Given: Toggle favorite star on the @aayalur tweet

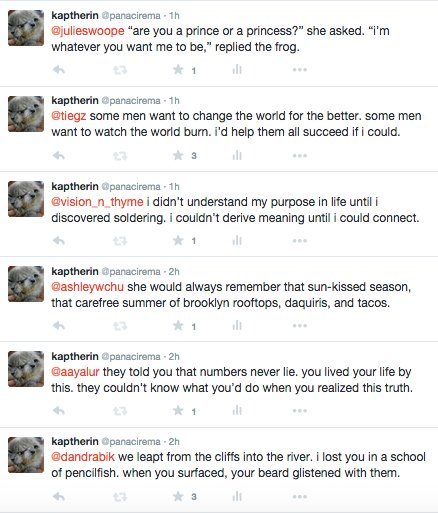Looking at the screenshot, I should 178,410.
